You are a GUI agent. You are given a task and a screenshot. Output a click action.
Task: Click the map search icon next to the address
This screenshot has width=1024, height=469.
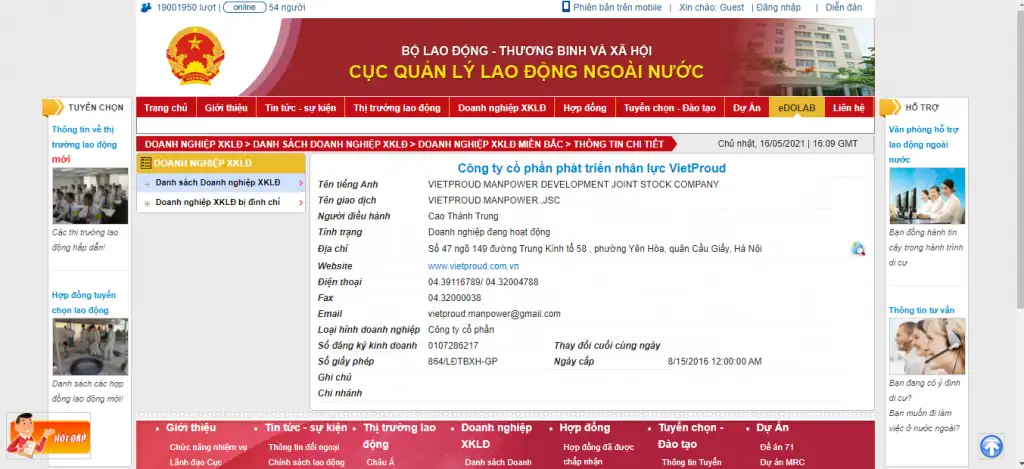(x=857, y=248)
